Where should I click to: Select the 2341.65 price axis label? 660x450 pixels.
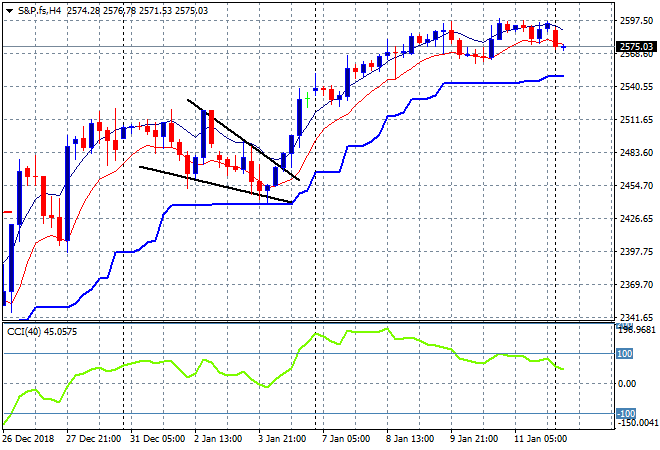tap(636, 317)
